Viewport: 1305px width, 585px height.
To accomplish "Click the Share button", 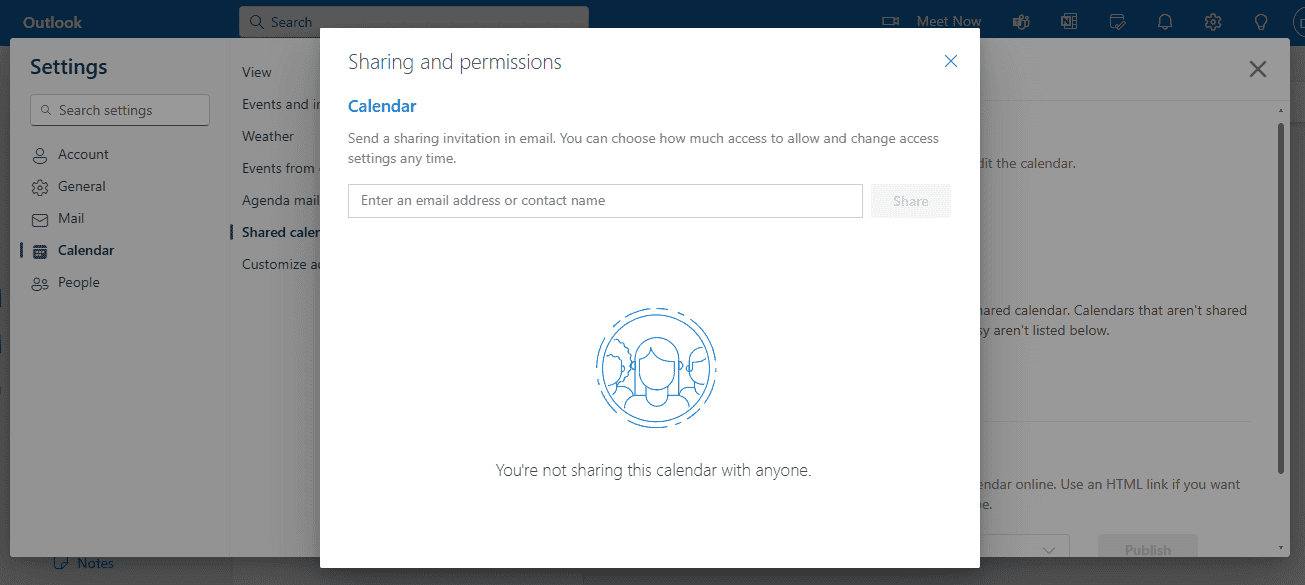I will pos(911,201).
